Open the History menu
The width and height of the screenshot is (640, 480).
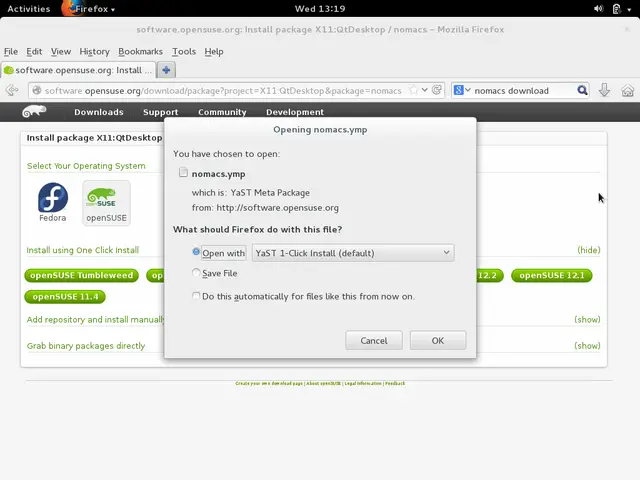(94, 51)
